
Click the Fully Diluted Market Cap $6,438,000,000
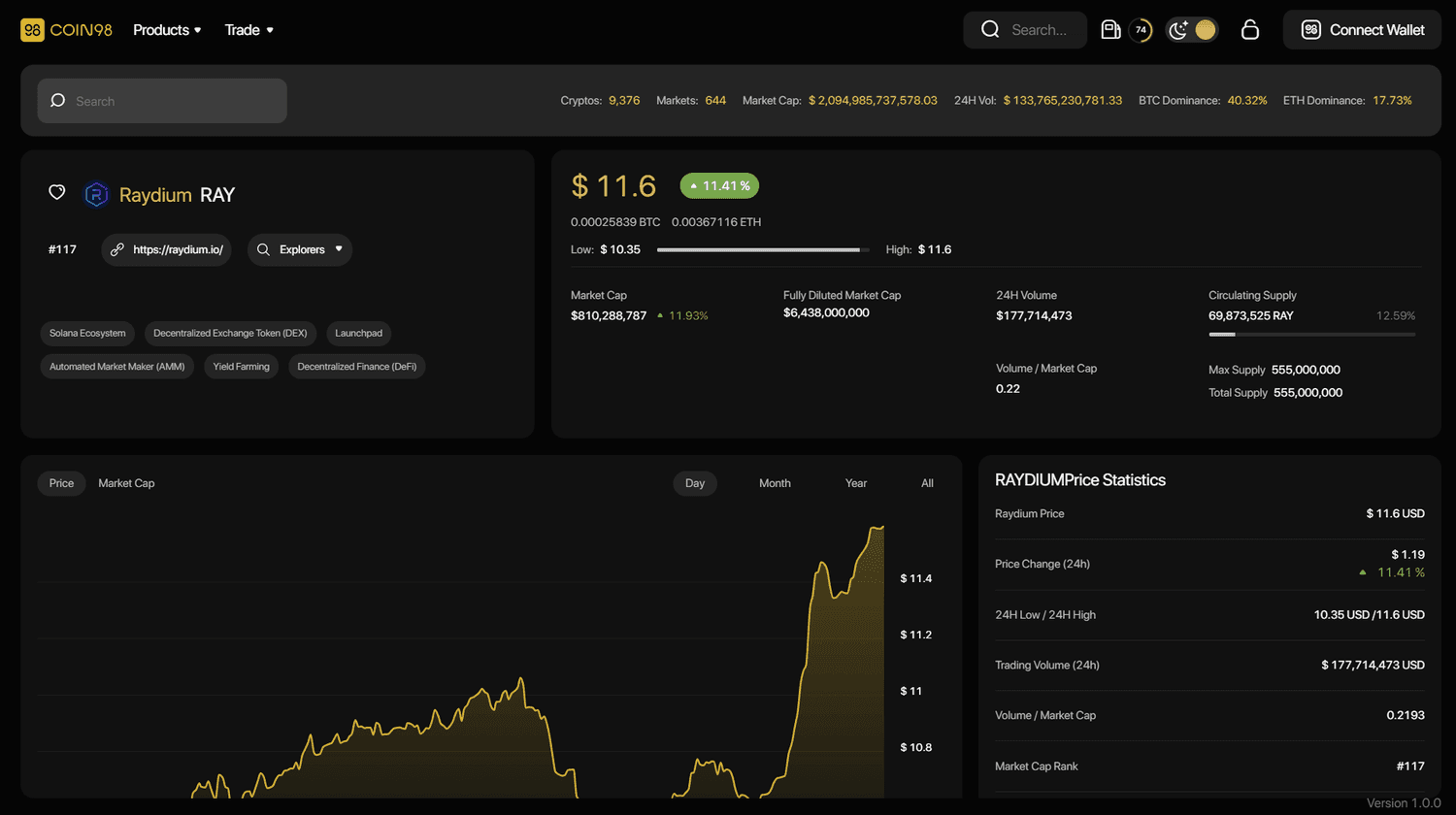point(826,312)
